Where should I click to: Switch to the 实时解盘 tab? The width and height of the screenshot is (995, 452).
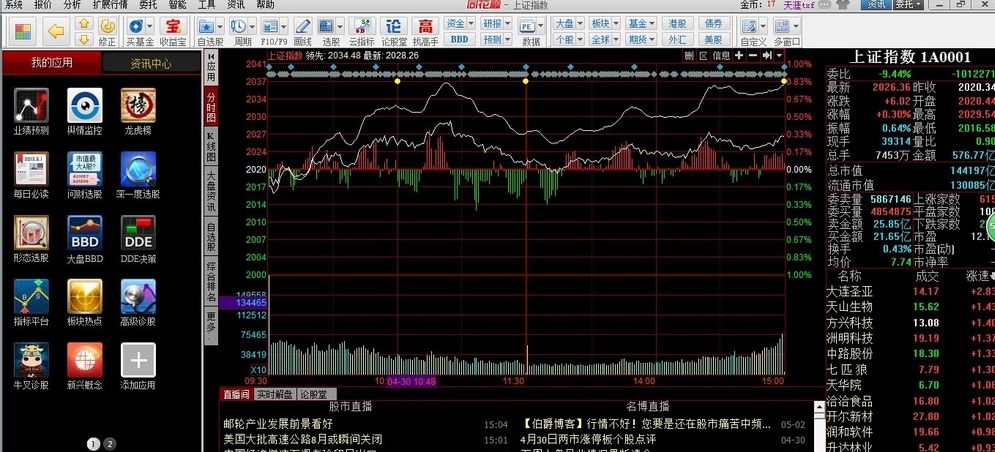pyautogui.click(x=275, y=394)
